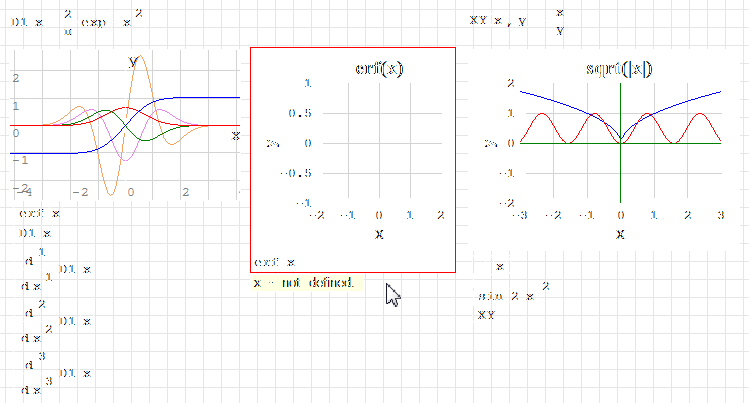This screenshot has width=749, height=403.
Task: Click the D1(x) definition expression
Action: (x=79, y=20)
